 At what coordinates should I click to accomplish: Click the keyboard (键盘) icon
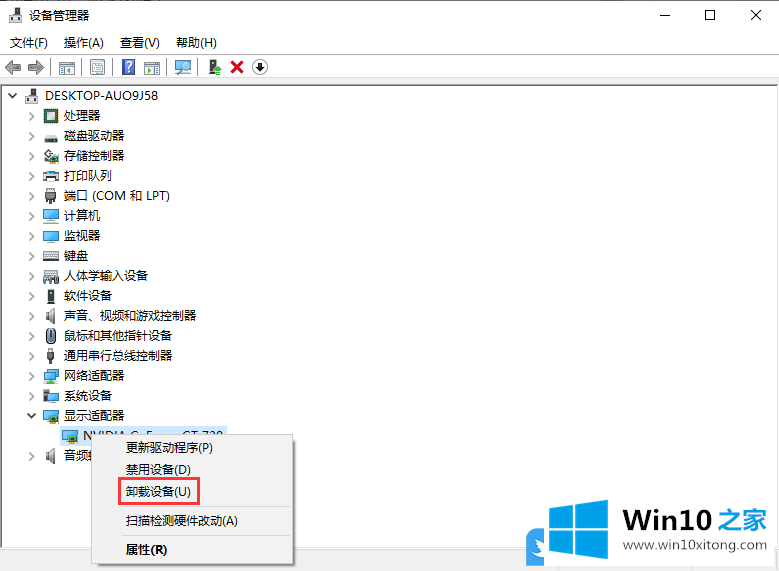[51, 256]
